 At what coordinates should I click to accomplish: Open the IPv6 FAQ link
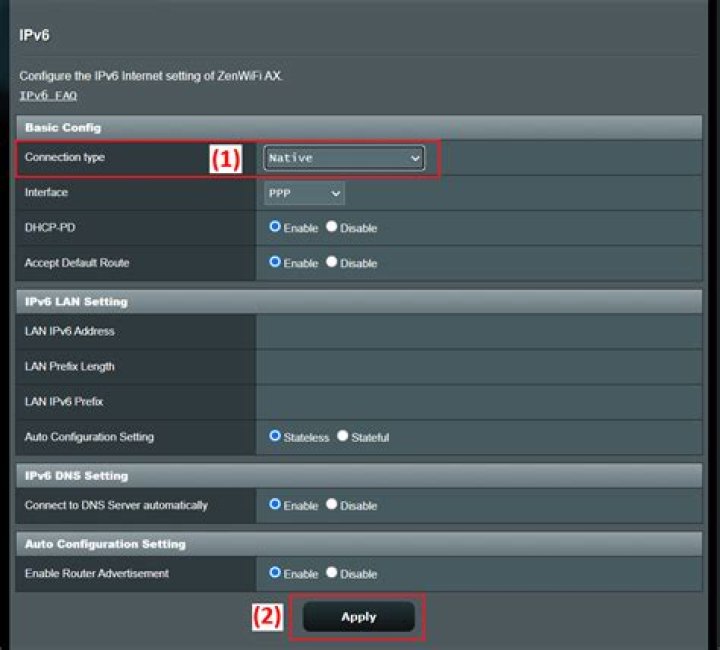click(x=48, y=95)
